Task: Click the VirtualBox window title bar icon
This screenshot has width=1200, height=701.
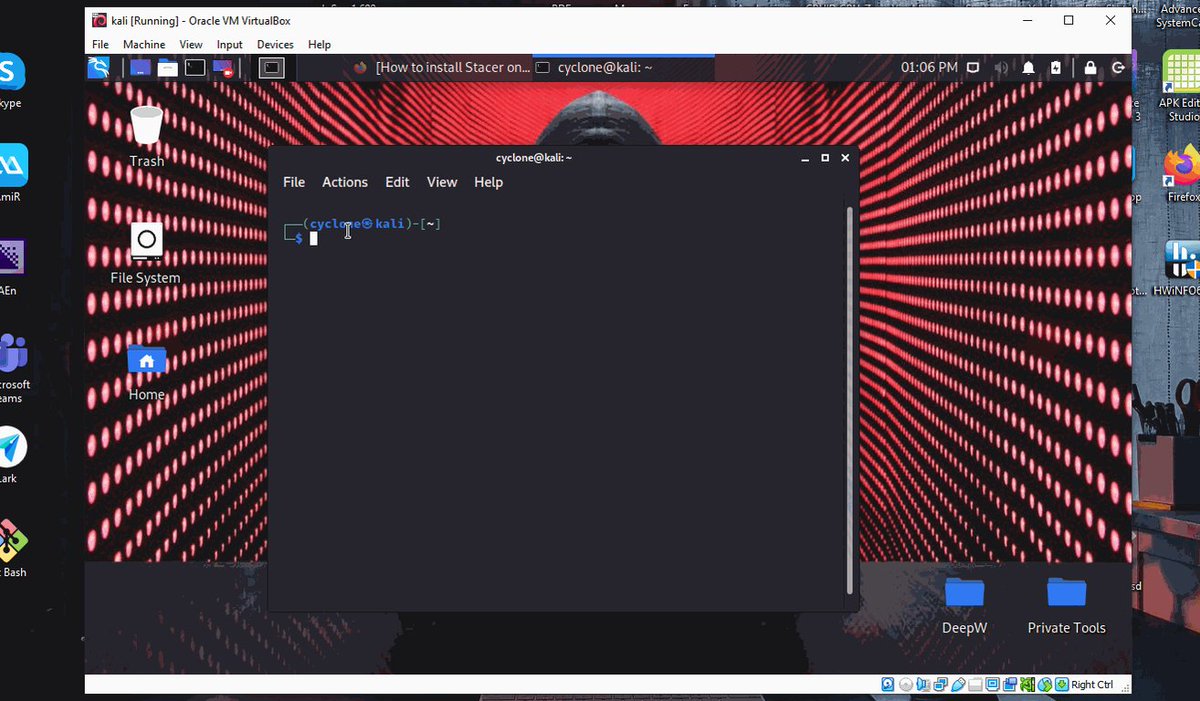Action: (x=99, y=20)
